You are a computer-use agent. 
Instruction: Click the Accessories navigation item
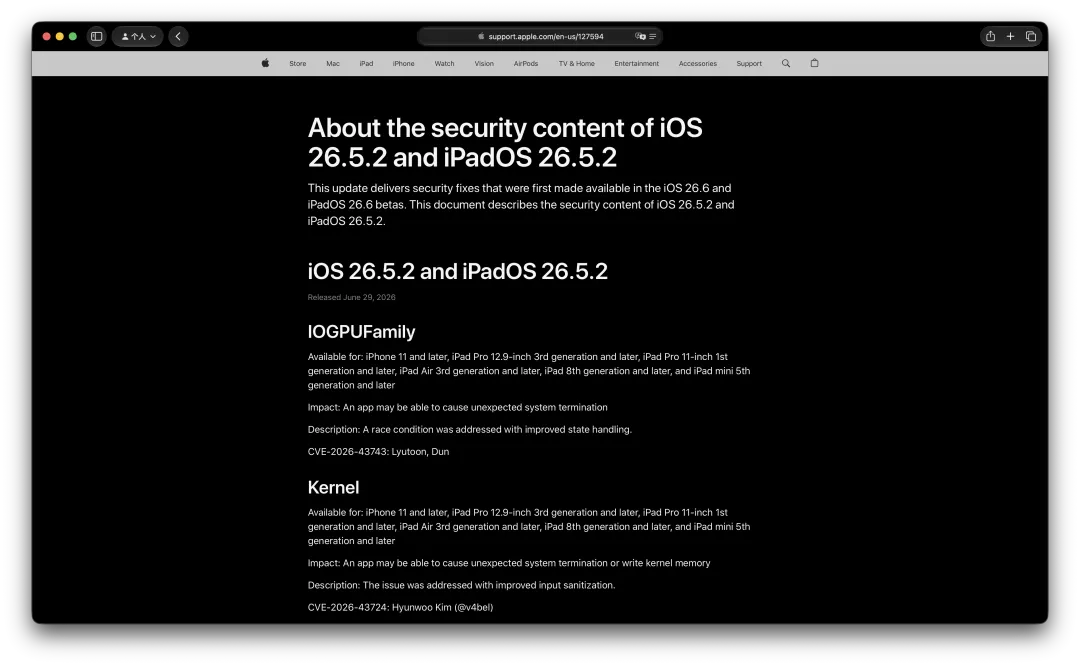point(698,63)
